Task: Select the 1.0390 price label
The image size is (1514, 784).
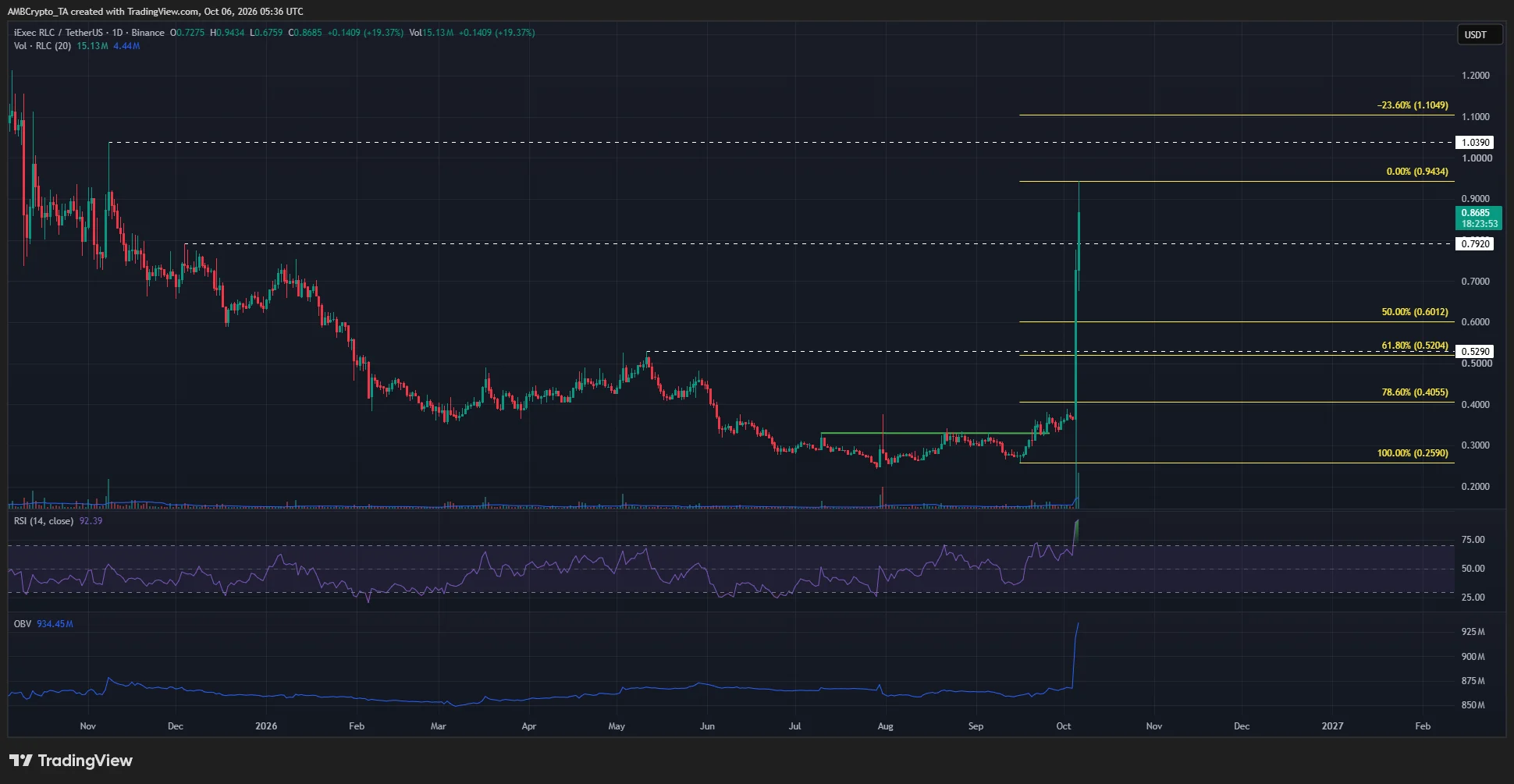Action: pos(1476,143)
